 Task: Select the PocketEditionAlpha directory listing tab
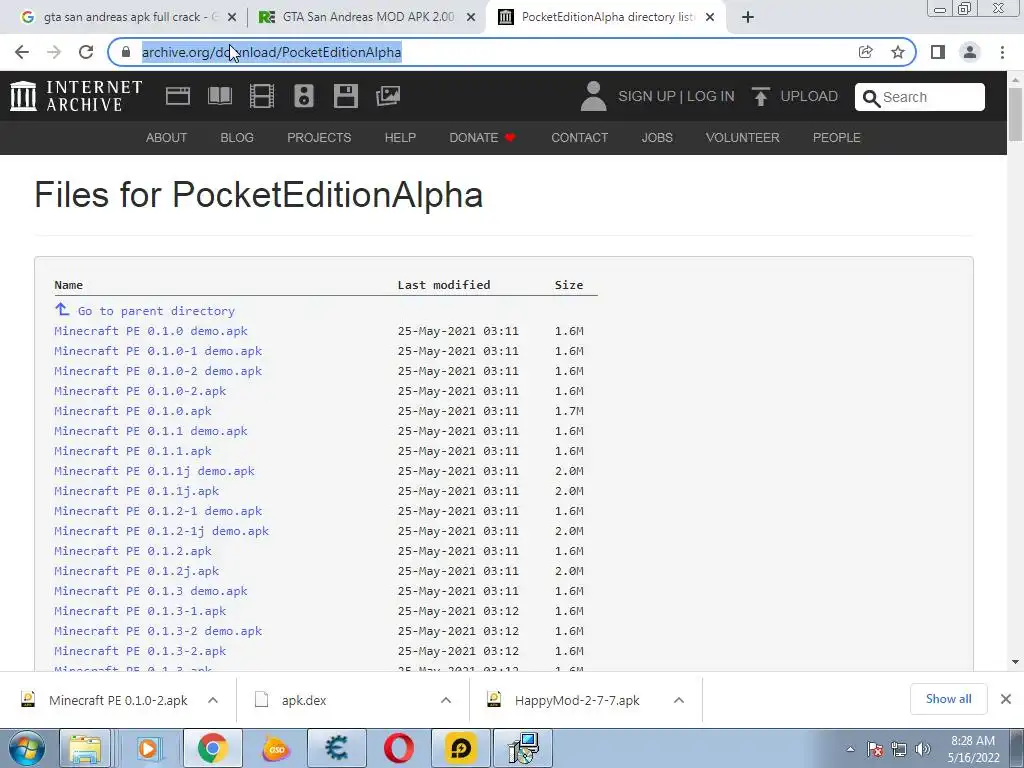click(x=606, y=18)
